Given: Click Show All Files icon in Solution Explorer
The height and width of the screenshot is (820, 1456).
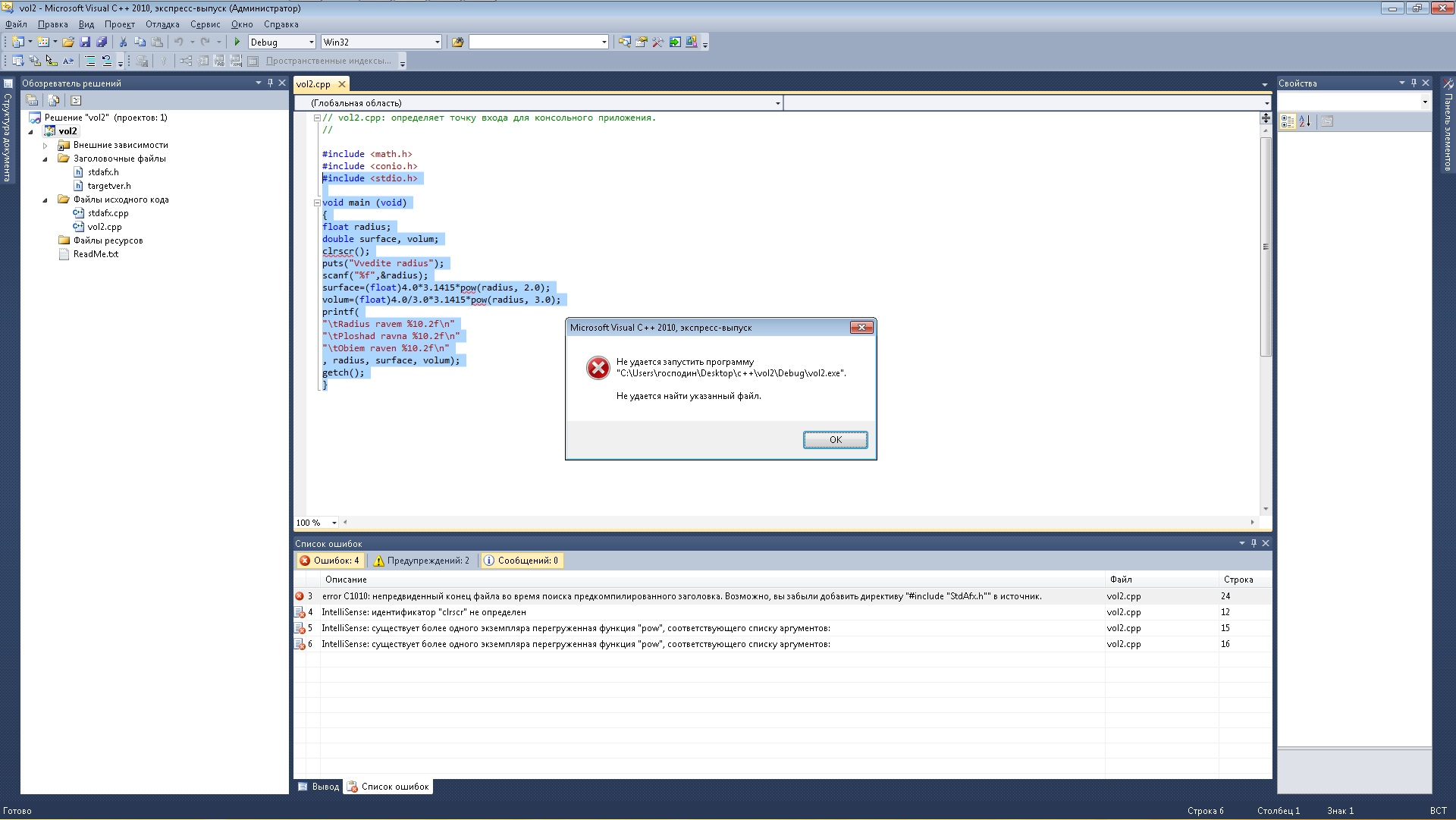Looking at the screenshot, I should click(x=53, y=100).
